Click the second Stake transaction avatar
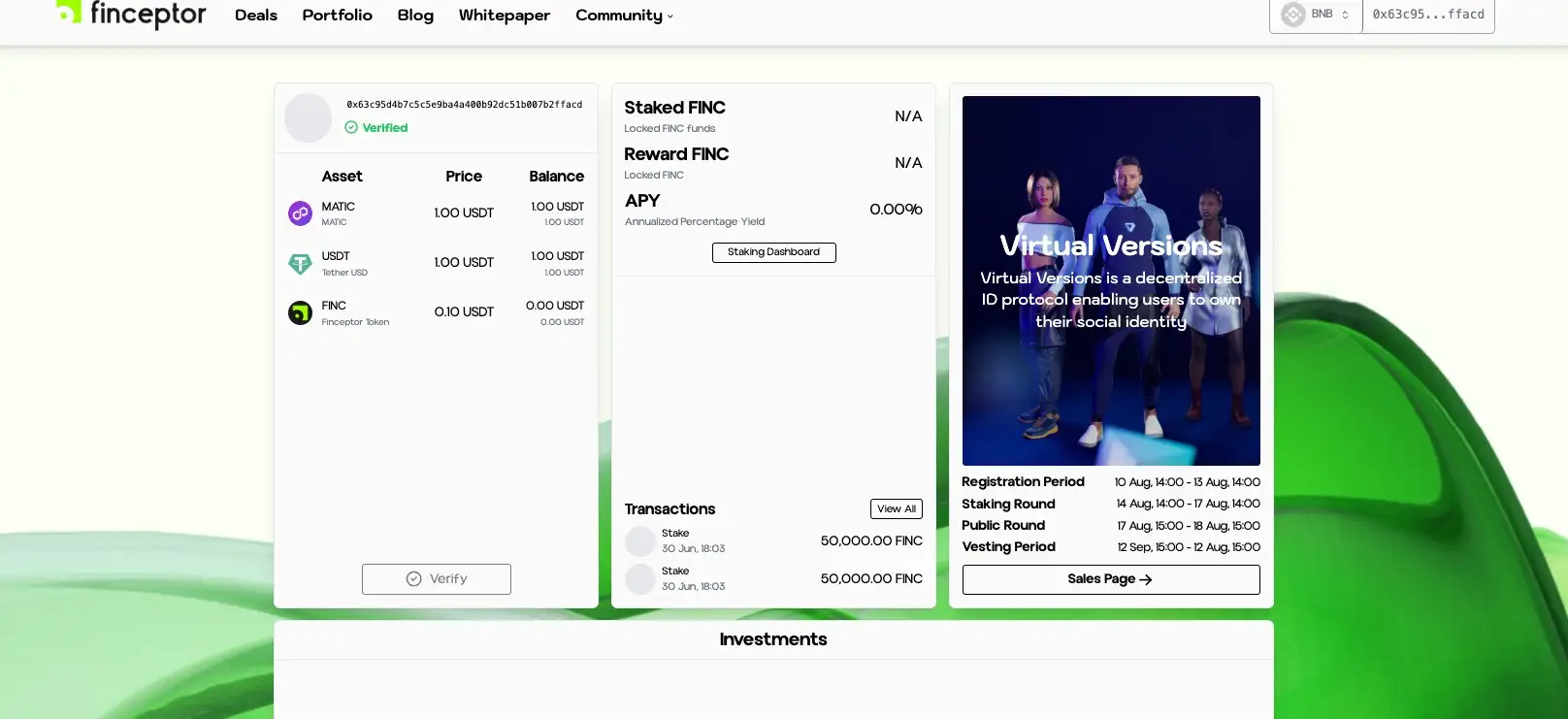Viewport: 1568px width, 719px height. 640,579
